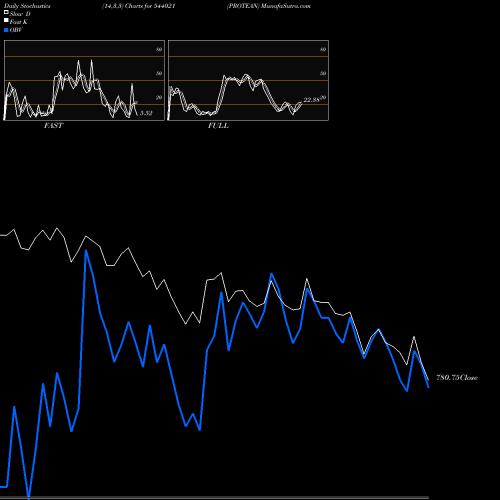The image size is (500, 500).
Task: Select the 'Fast K' legend label
Action: point(19,22)
